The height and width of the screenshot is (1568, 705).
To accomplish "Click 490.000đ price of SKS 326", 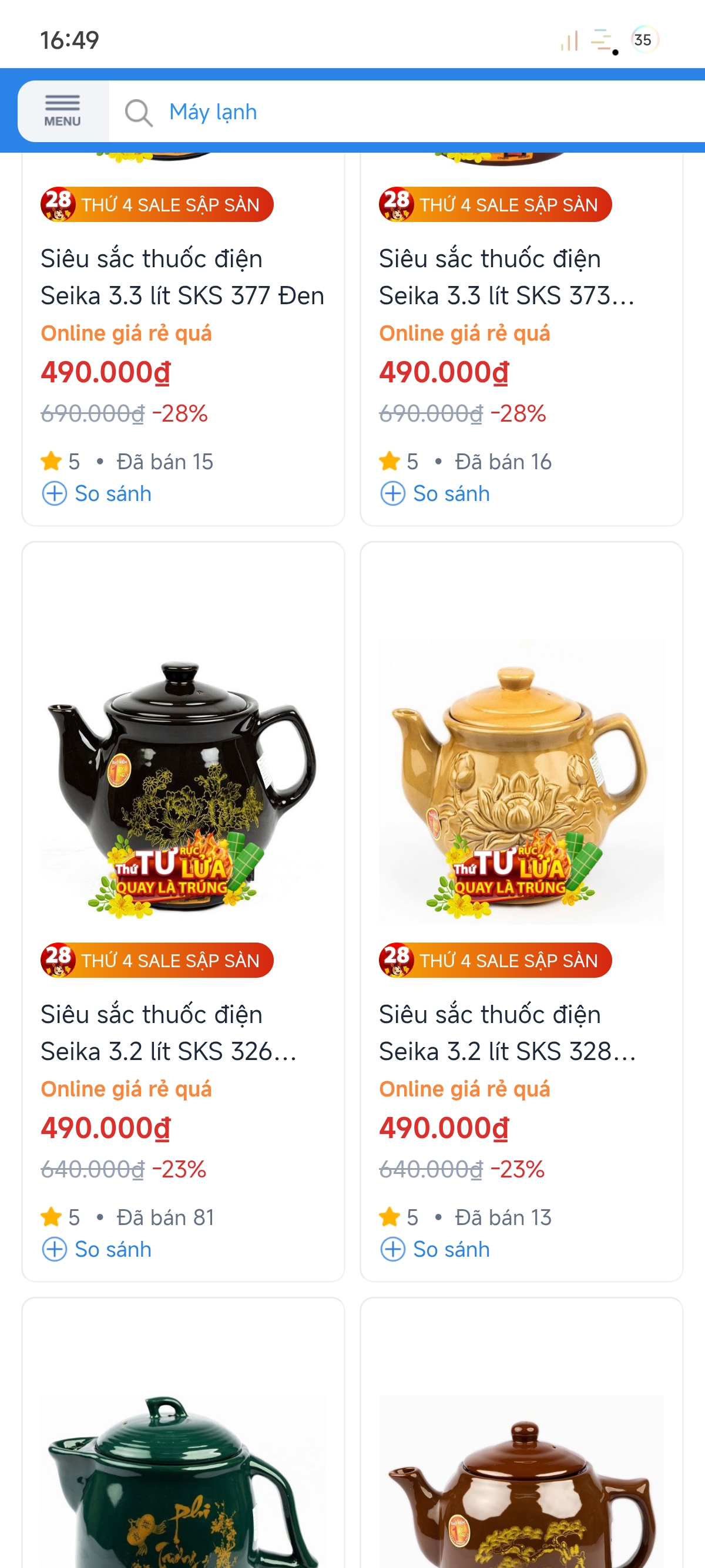I will click(x=106, y=1128).
